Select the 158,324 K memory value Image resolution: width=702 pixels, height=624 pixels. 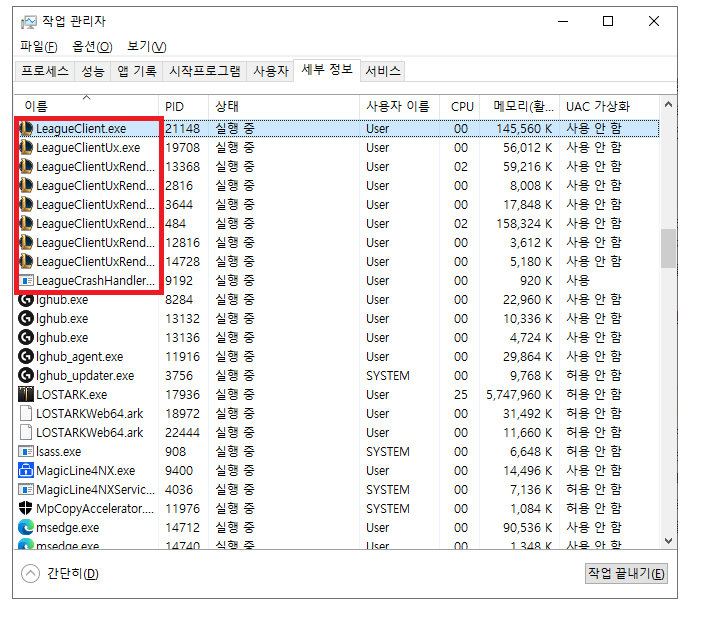click(524, 224)
